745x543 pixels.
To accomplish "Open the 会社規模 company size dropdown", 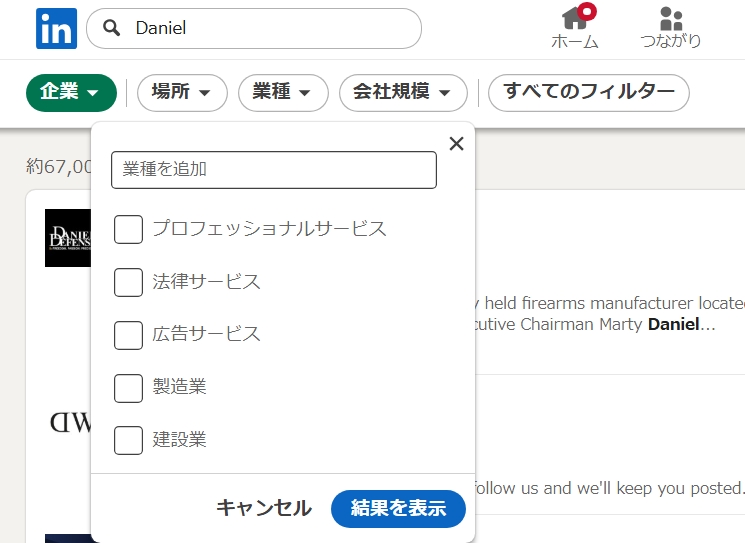I will click(403, 92).
